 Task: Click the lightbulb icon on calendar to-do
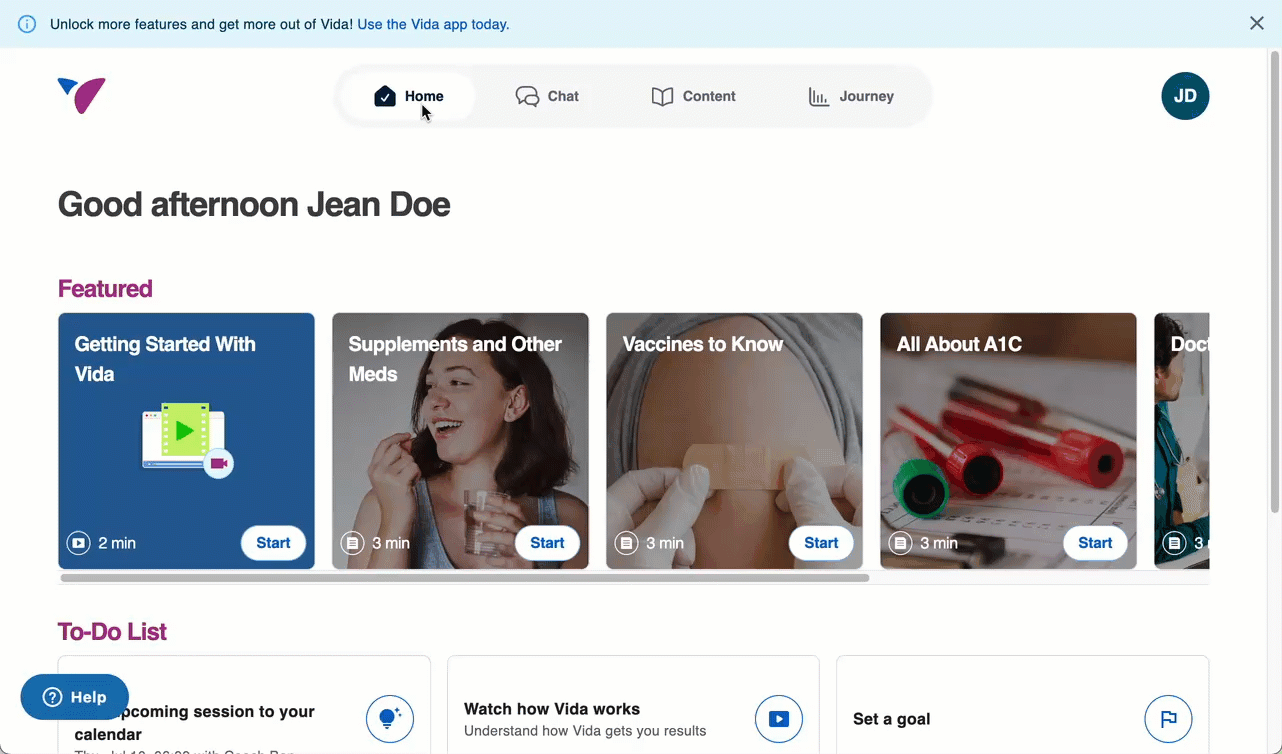(390, 719)
